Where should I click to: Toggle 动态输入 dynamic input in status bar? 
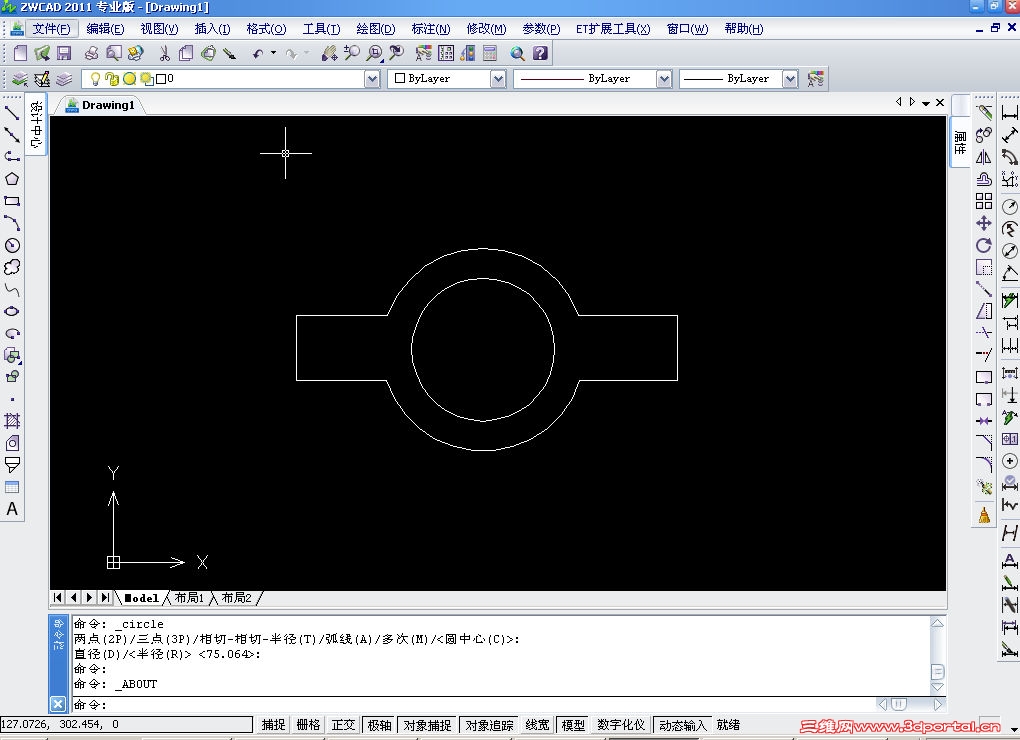coord(682,724)
